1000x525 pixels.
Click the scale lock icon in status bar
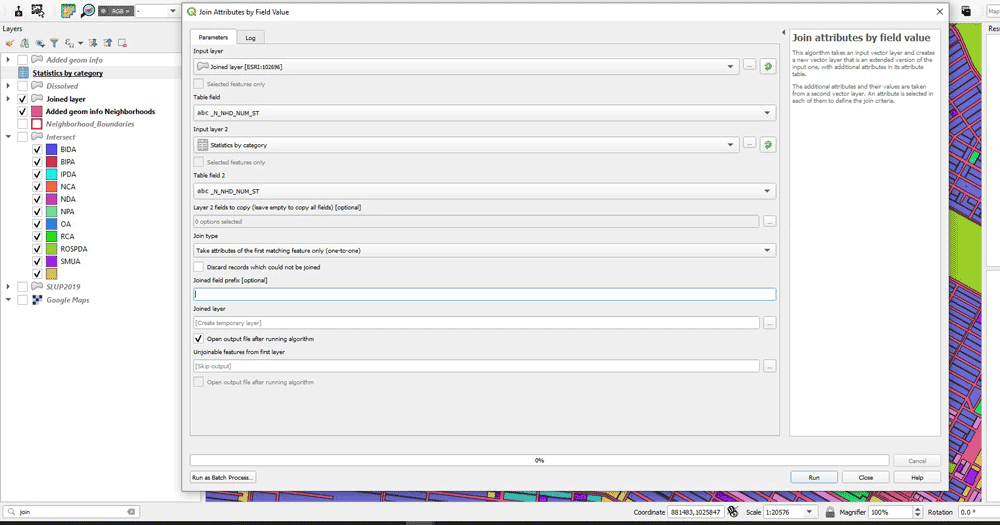830,512
